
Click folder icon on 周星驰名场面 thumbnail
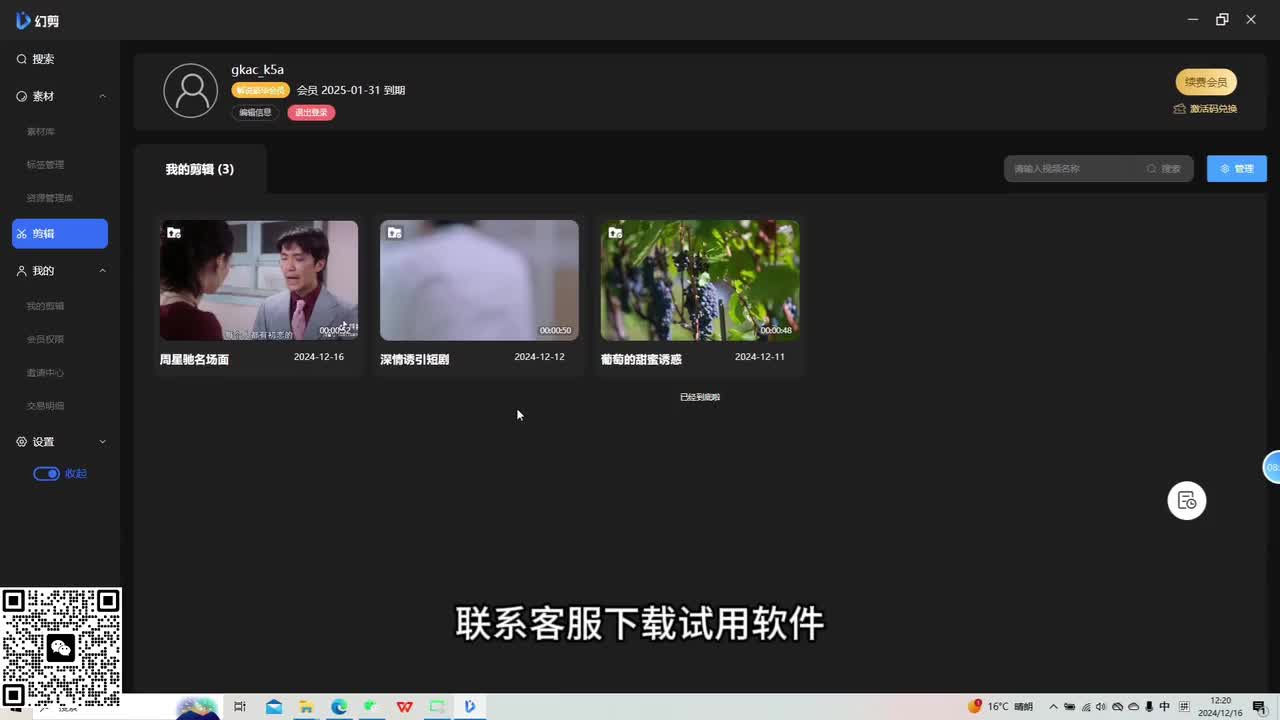(174, 233)
